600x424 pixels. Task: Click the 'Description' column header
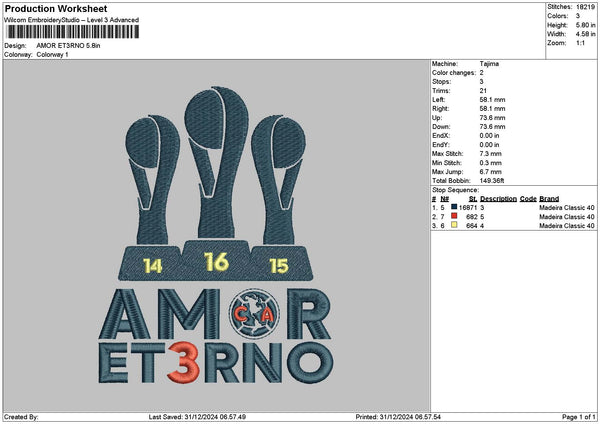click(x=498, y=199)
